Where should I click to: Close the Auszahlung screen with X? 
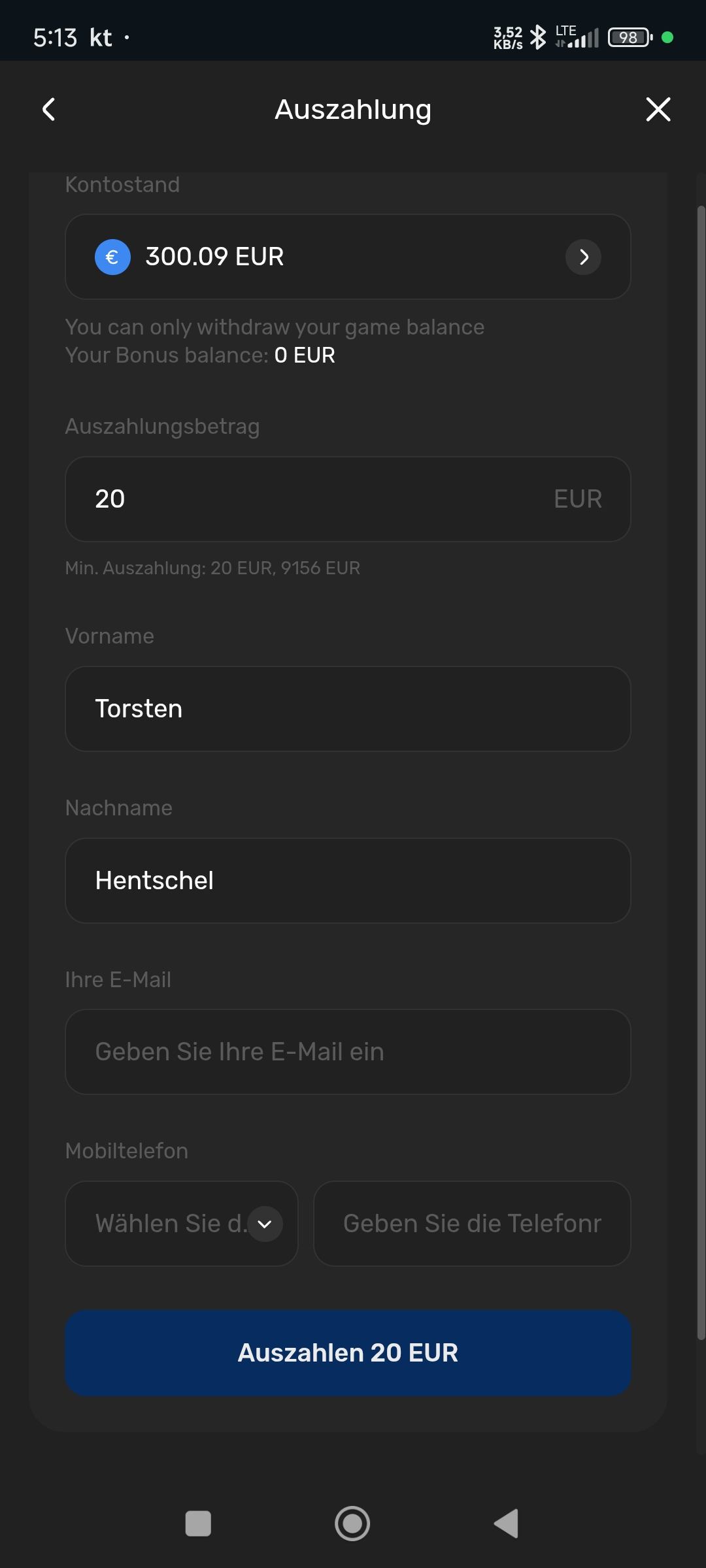point(658,109)
